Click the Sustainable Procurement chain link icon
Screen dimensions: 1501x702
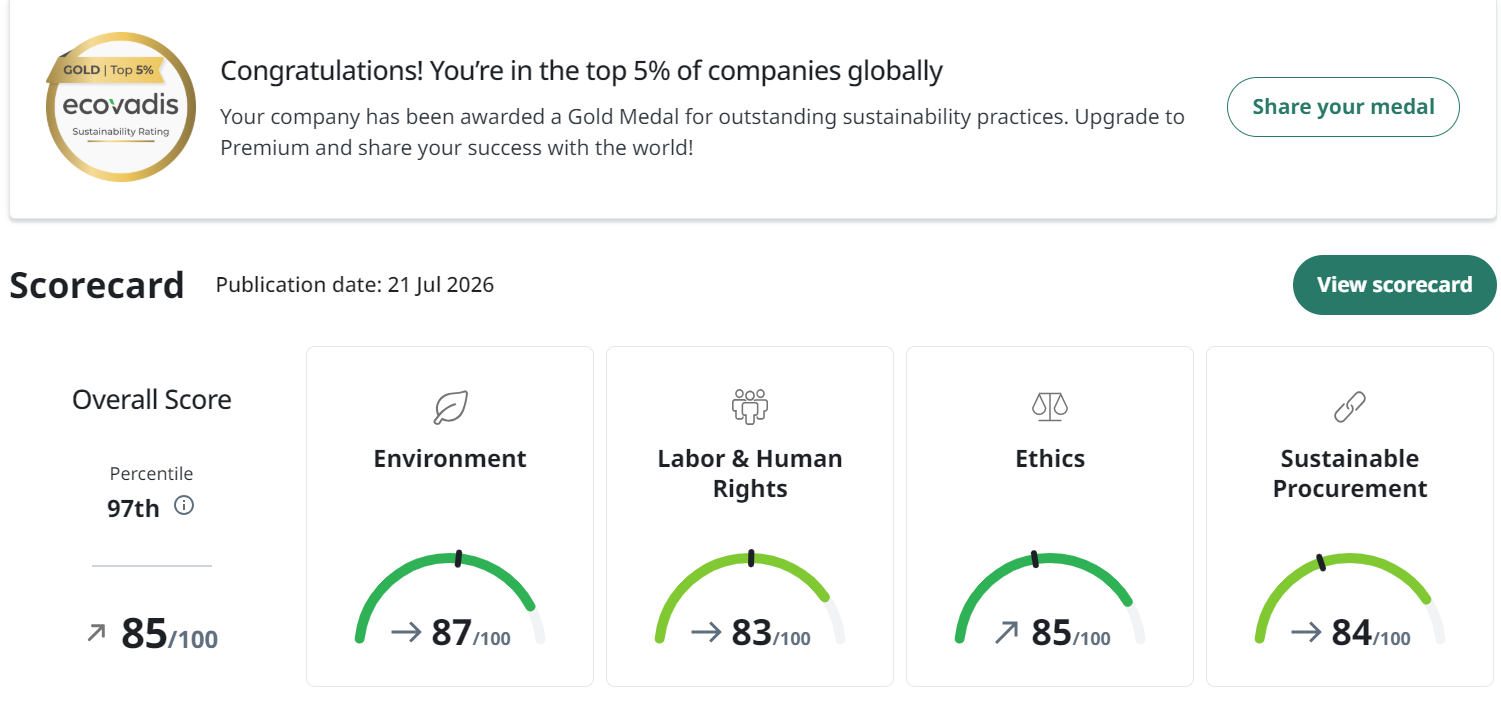pos(1350,407)
